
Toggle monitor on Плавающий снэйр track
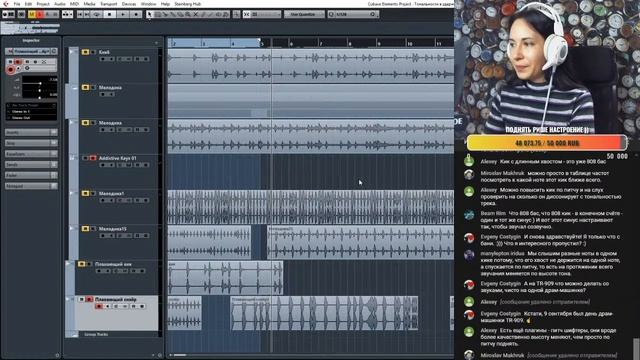(107, 306)
